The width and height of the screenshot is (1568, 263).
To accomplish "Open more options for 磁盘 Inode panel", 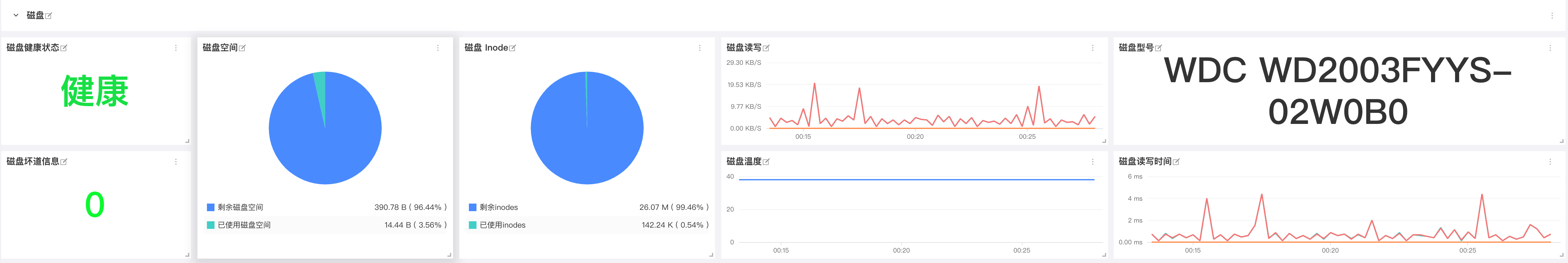I will (700, 47).
